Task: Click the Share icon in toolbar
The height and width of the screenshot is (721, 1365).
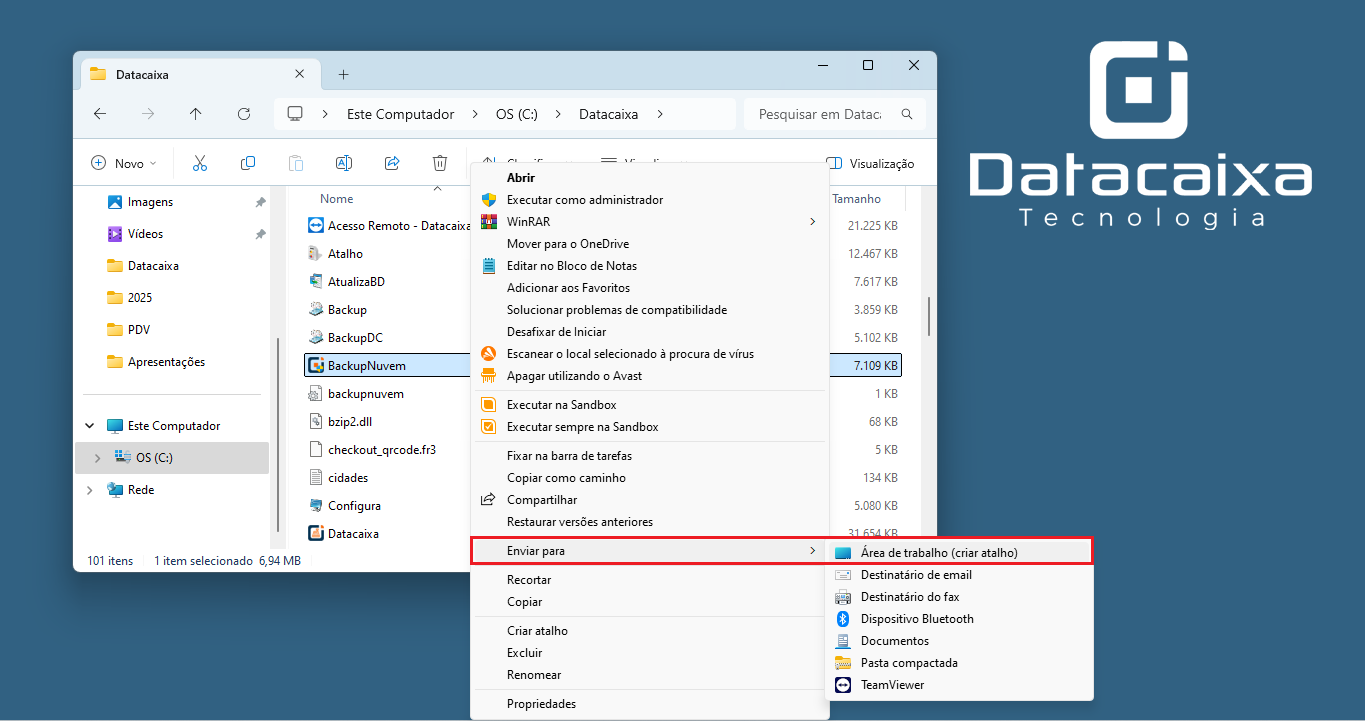Action: (392, 163)
